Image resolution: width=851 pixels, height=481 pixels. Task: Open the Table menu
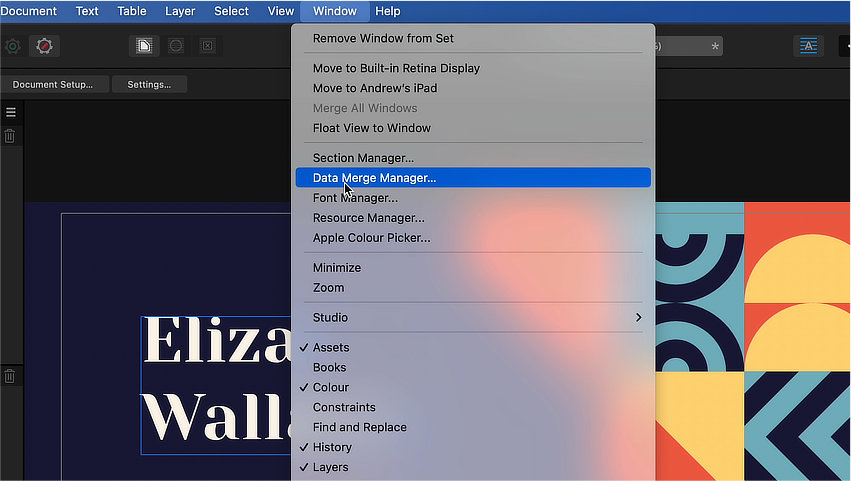click(x=132, y=11)
